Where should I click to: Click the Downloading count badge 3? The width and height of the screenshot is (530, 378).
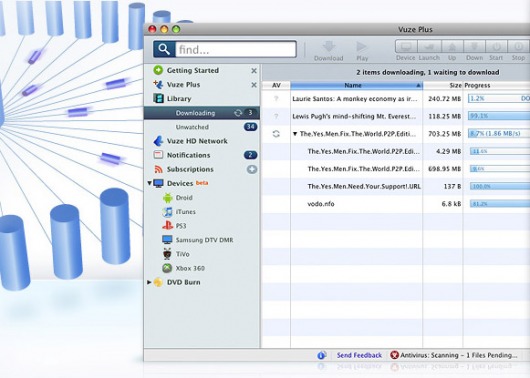[250, 113]
